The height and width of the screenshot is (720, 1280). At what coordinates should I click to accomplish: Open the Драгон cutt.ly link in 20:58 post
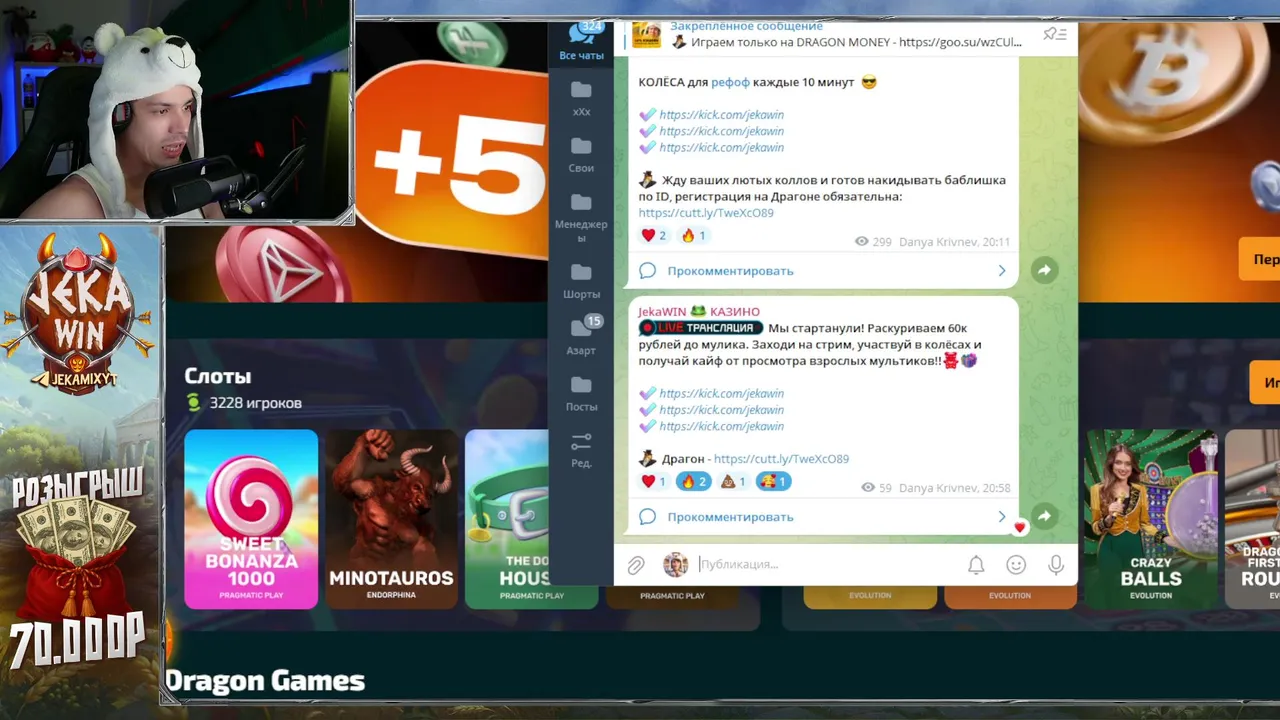[781, 459]
